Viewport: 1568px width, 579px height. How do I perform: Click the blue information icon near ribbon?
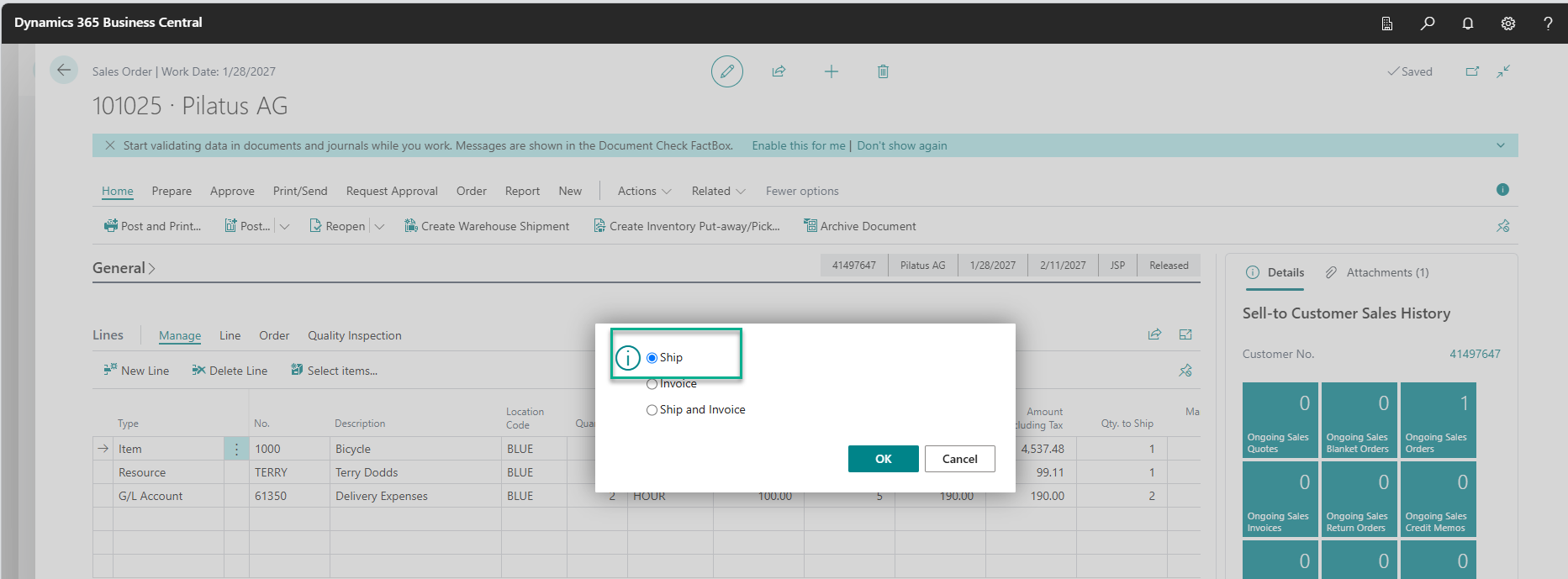(1502, 190)
